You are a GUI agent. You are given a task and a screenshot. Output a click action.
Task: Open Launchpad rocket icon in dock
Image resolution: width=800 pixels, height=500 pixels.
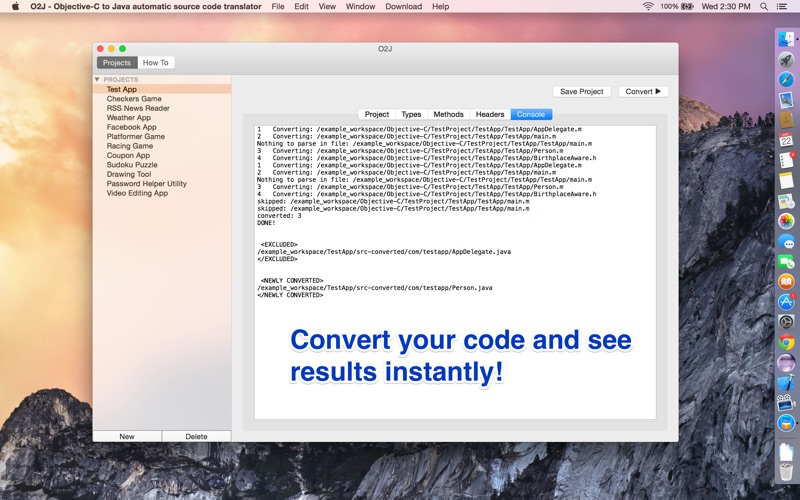pos(786,59)
